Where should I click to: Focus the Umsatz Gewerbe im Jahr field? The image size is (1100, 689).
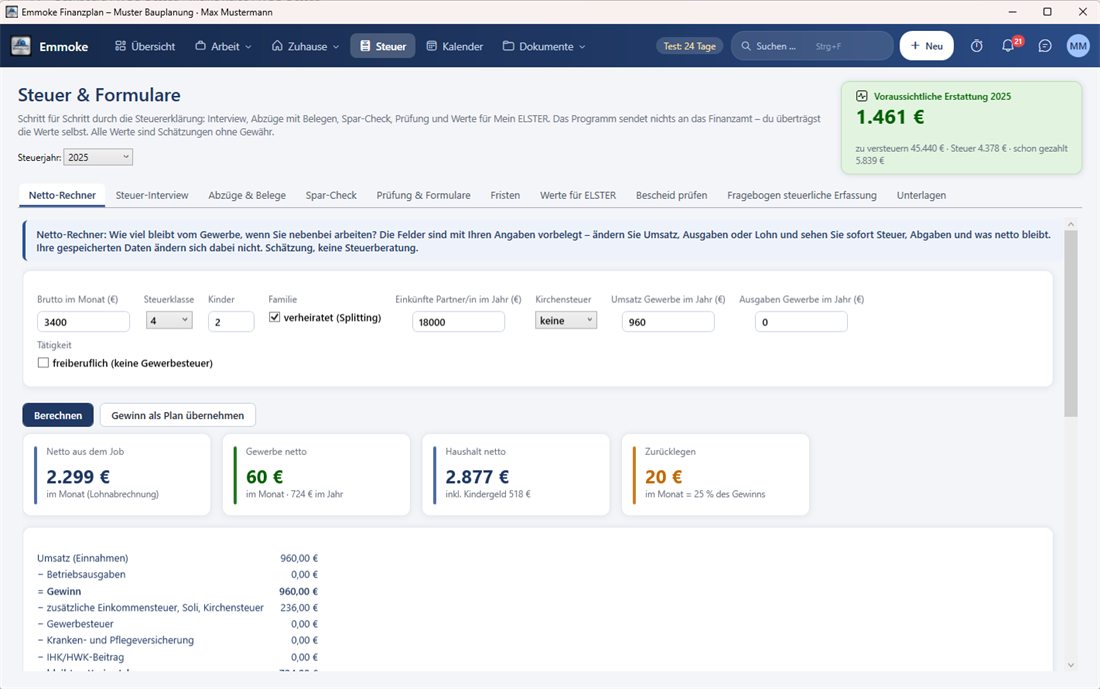(x=668, y=321)
